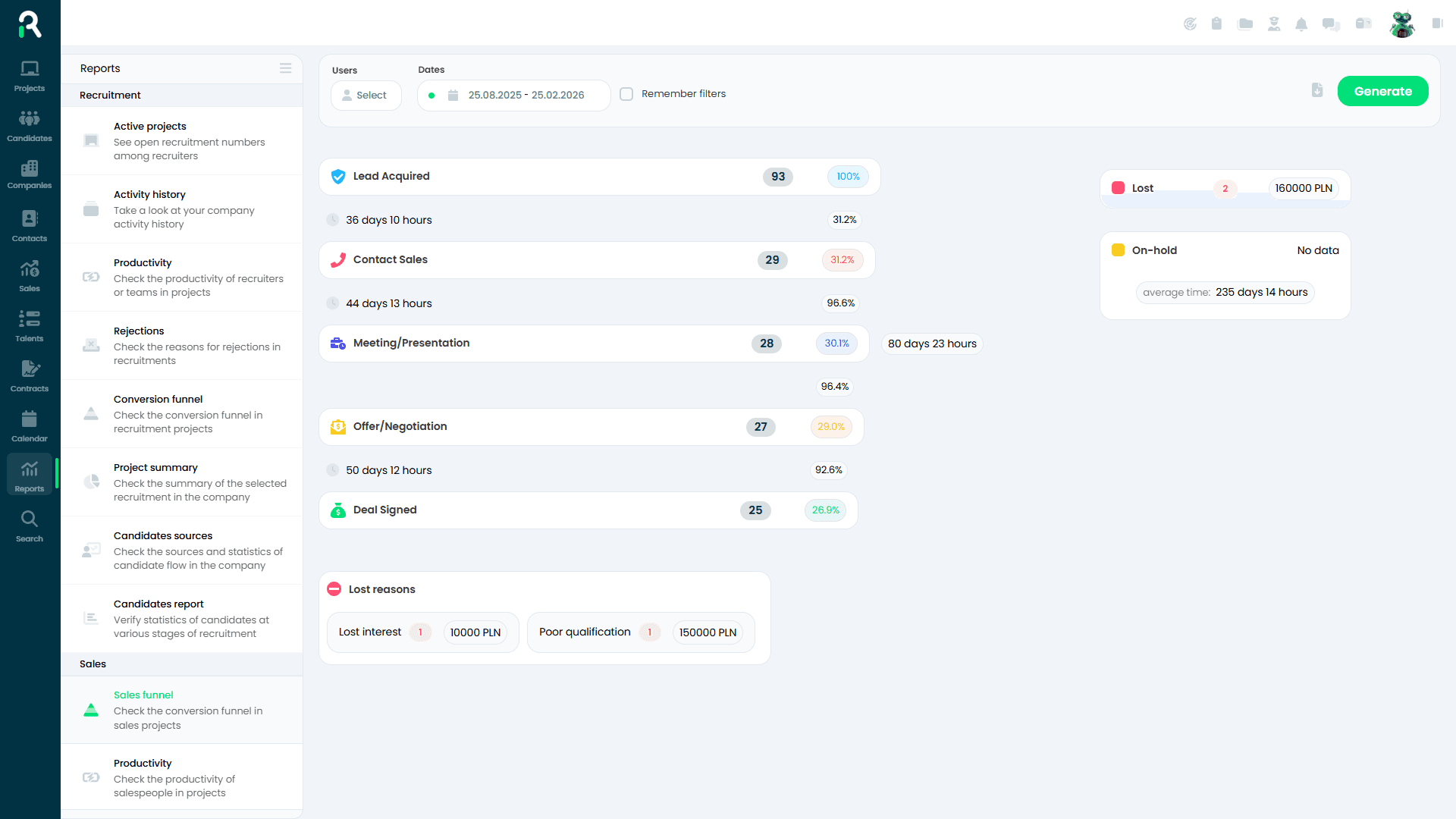Image resolution: width=1456 pixels, height=819 pixels.
Task: Click the Lost row red color swatch
Action: (x=1118, y=187)
